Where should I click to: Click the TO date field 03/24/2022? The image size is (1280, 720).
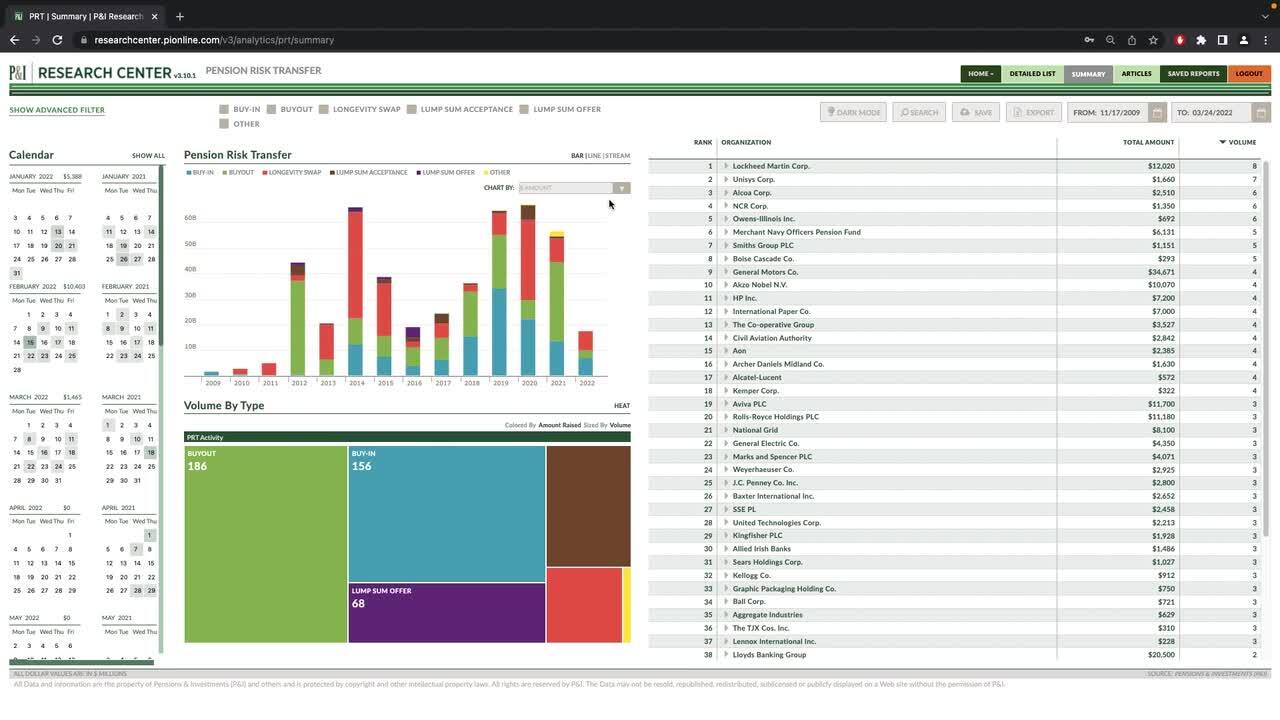coord(1212,112)
